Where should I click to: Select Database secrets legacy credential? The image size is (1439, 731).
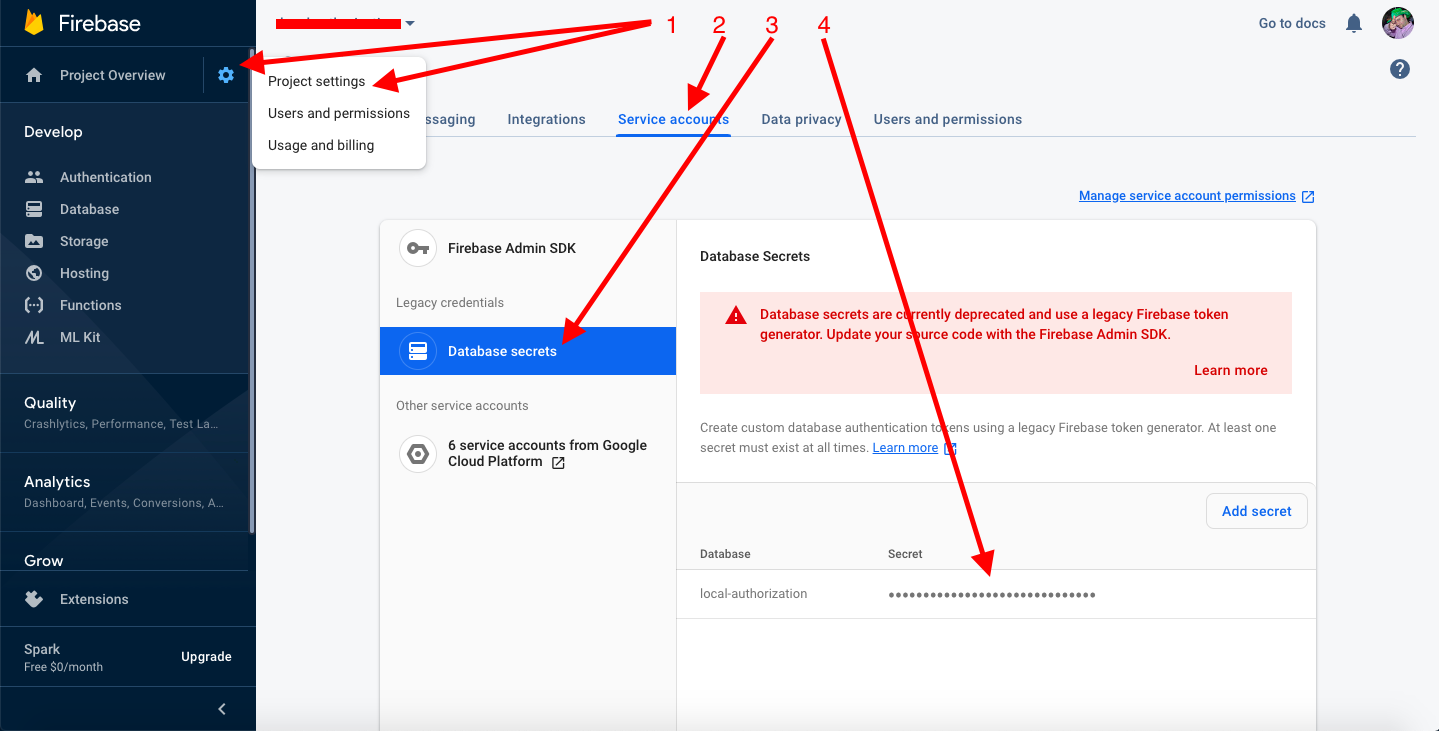tap(528, 351)
